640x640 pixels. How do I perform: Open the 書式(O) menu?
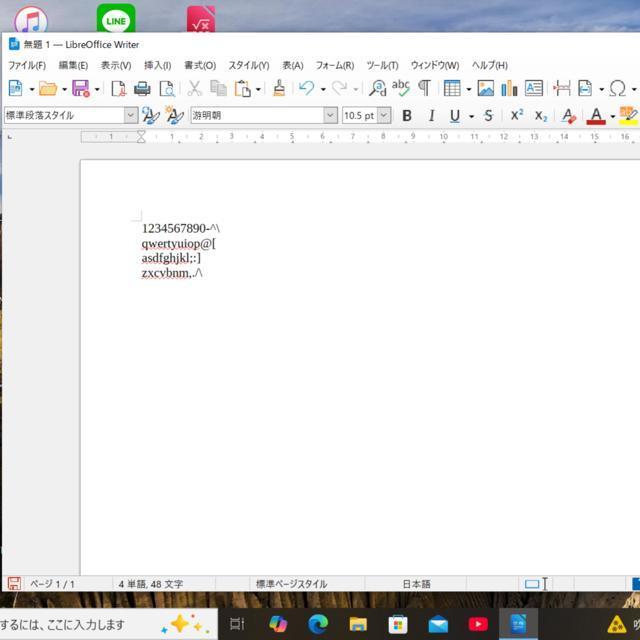click(199, 65)
